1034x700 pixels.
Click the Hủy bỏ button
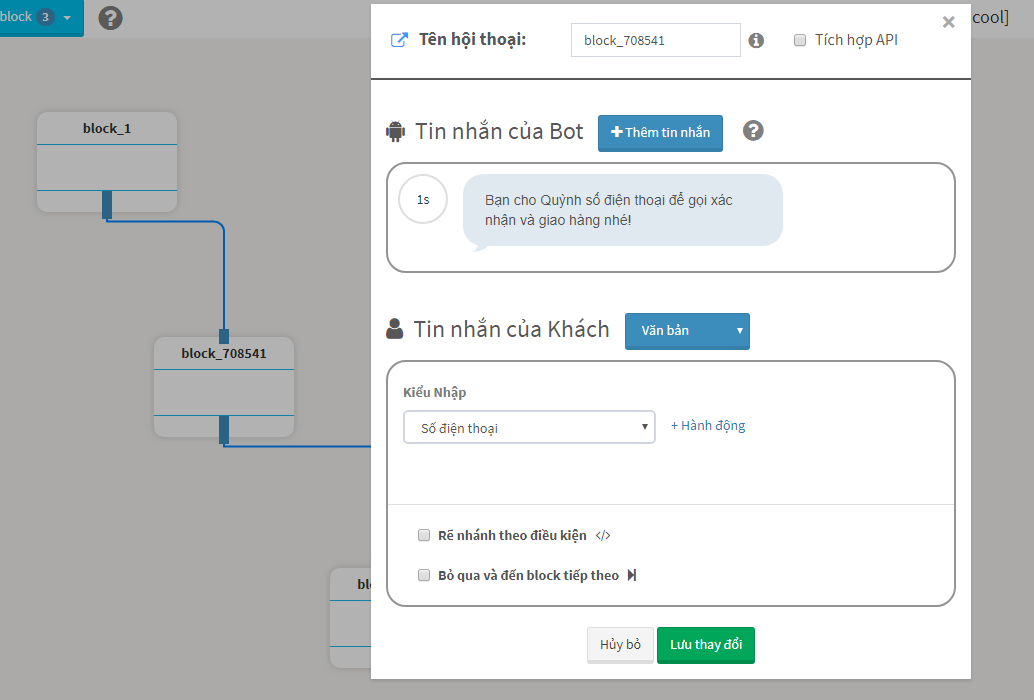[620, 645]
